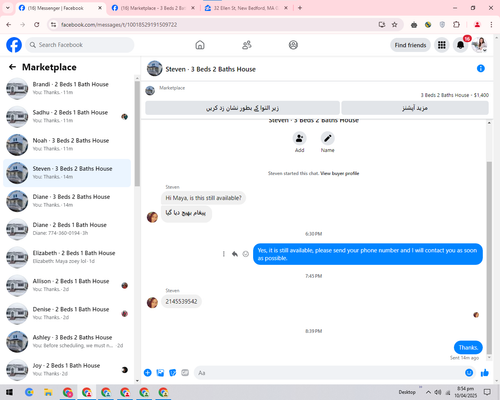Click the more options Urdu button

click(x=415, y=108)
